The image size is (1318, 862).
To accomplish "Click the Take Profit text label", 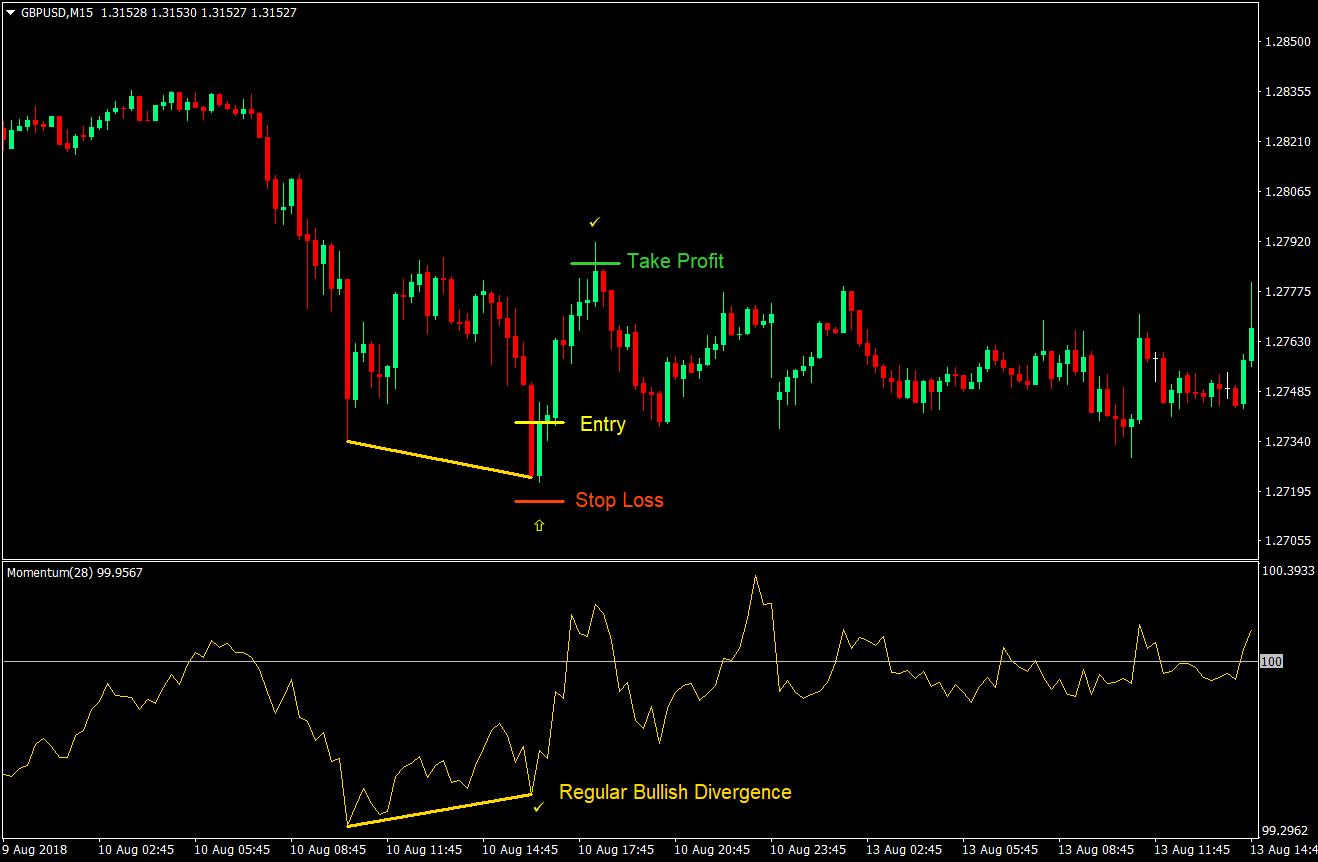I will tap(675, 261).
